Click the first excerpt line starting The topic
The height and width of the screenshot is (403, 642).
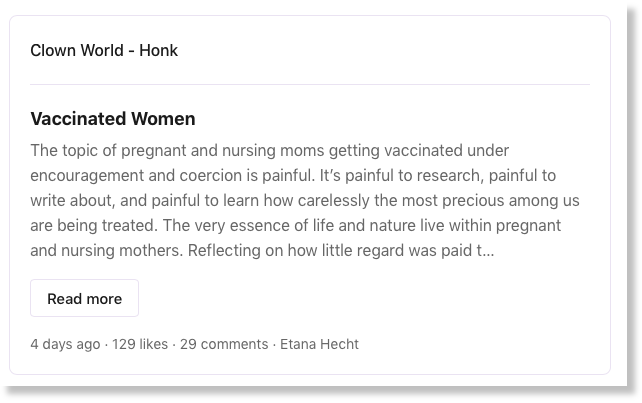pyautogui.click(x=269, y=150)
